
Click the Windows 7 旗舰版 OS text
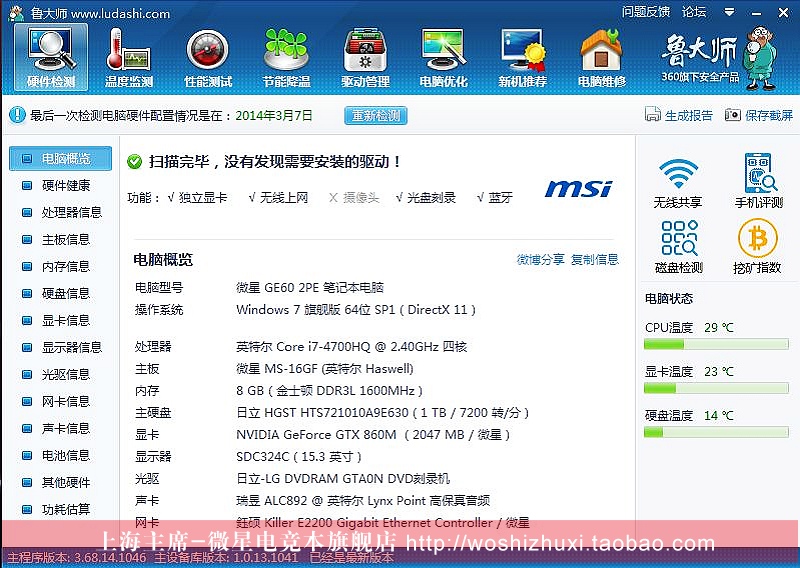356,310
